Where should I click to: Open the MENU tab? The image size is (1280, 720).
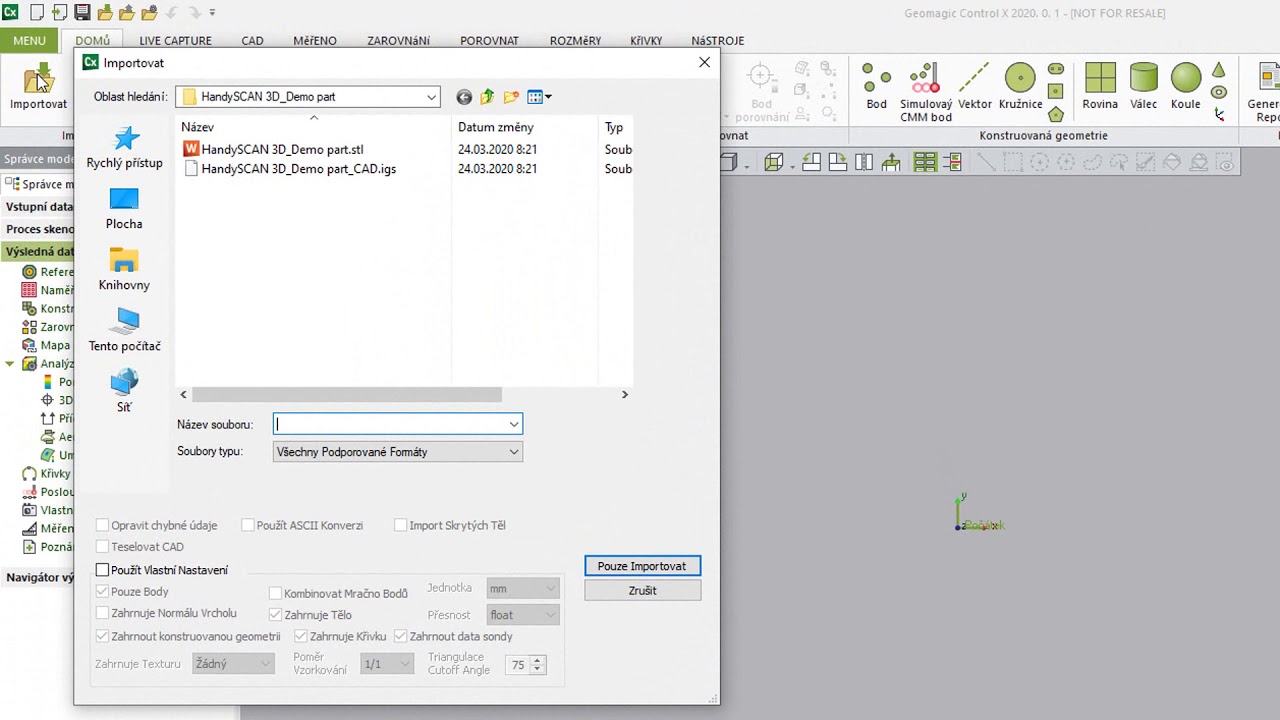29,41
